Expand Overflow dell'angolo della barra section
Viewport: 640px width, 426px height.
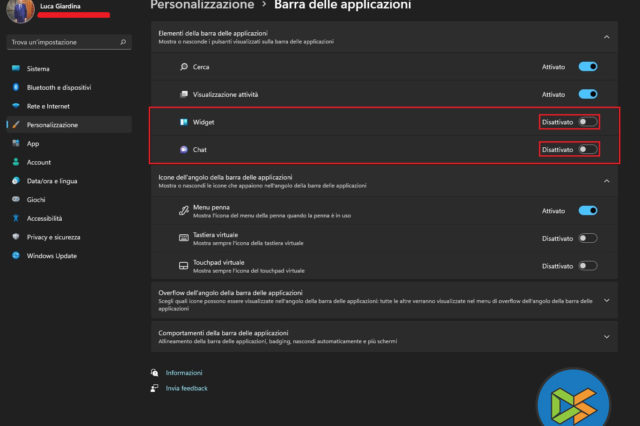point(607,299)
